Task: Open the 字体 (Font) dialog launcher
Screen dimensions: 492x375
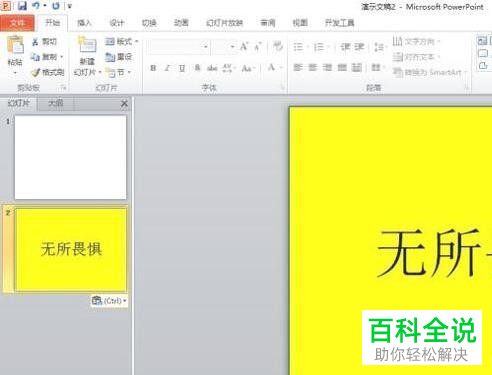Action: (x=282, y=88)
